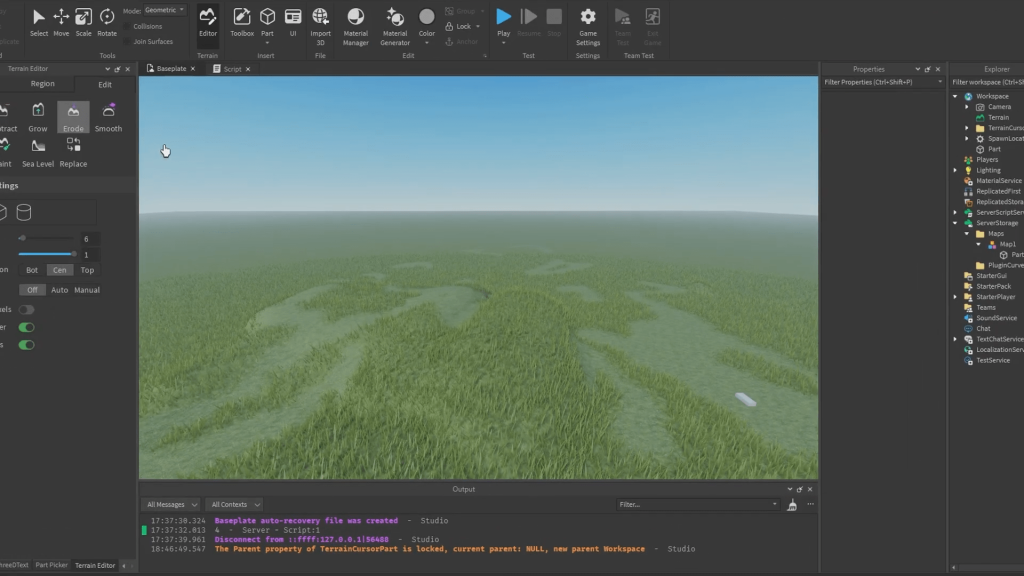Open the Edit tab in Terrain Editor
The width and height of the screenshot is (1024, 576).
[104, 84]
